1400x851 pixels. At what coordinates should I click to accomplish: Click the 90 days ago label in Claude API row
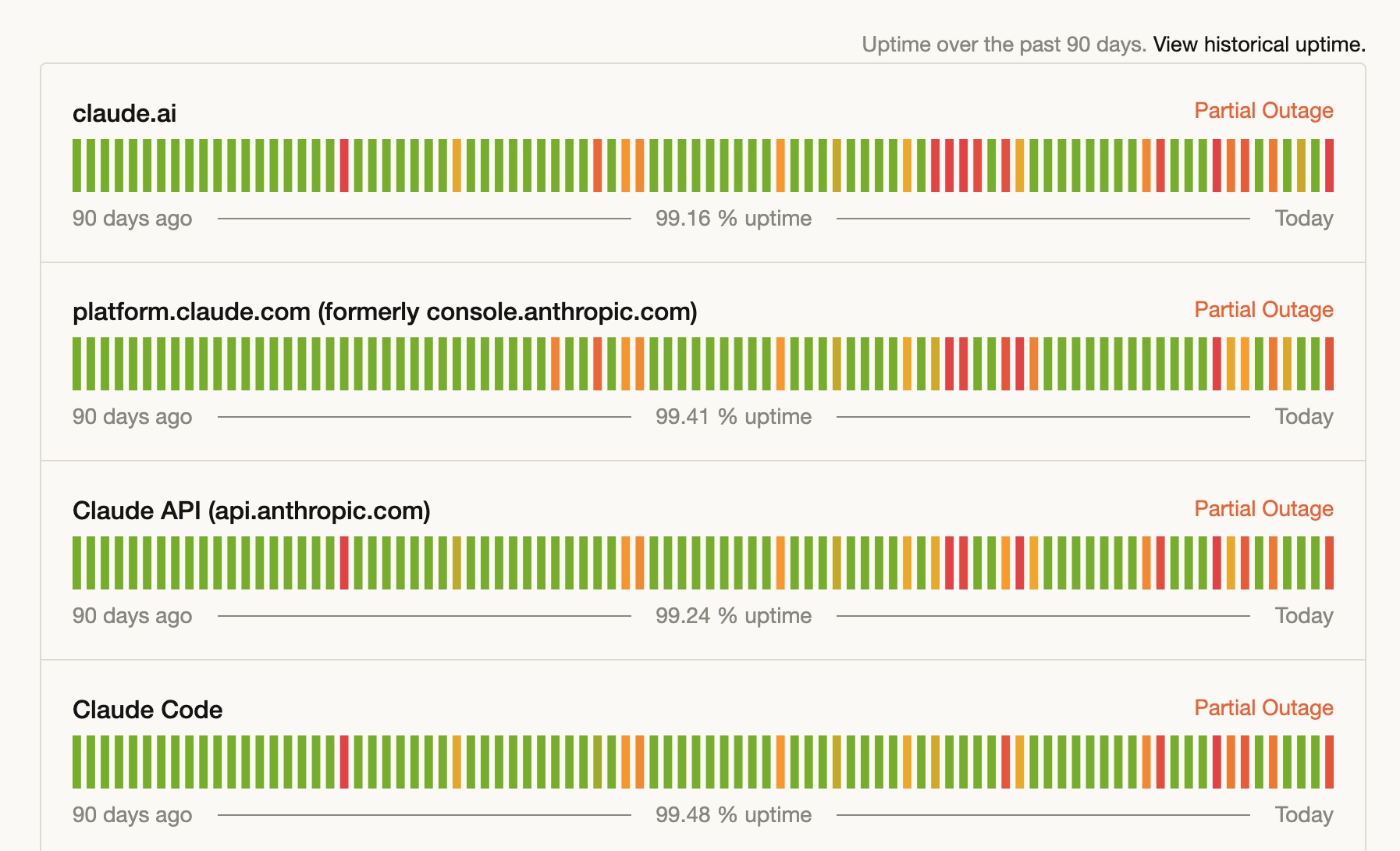click(x=132, y=616)
